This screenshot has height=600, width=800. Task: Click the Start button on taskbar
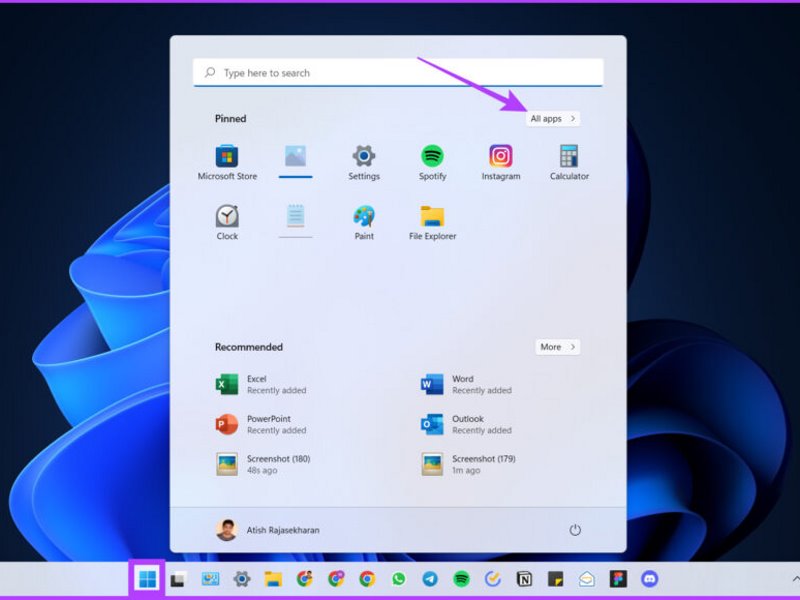[x=147, y=579]
